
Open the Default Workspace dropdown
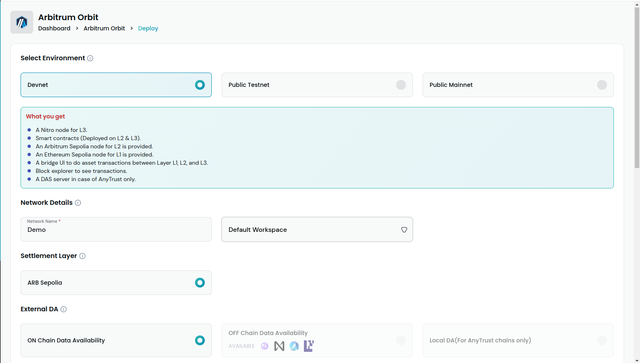(x=317, y=229)
